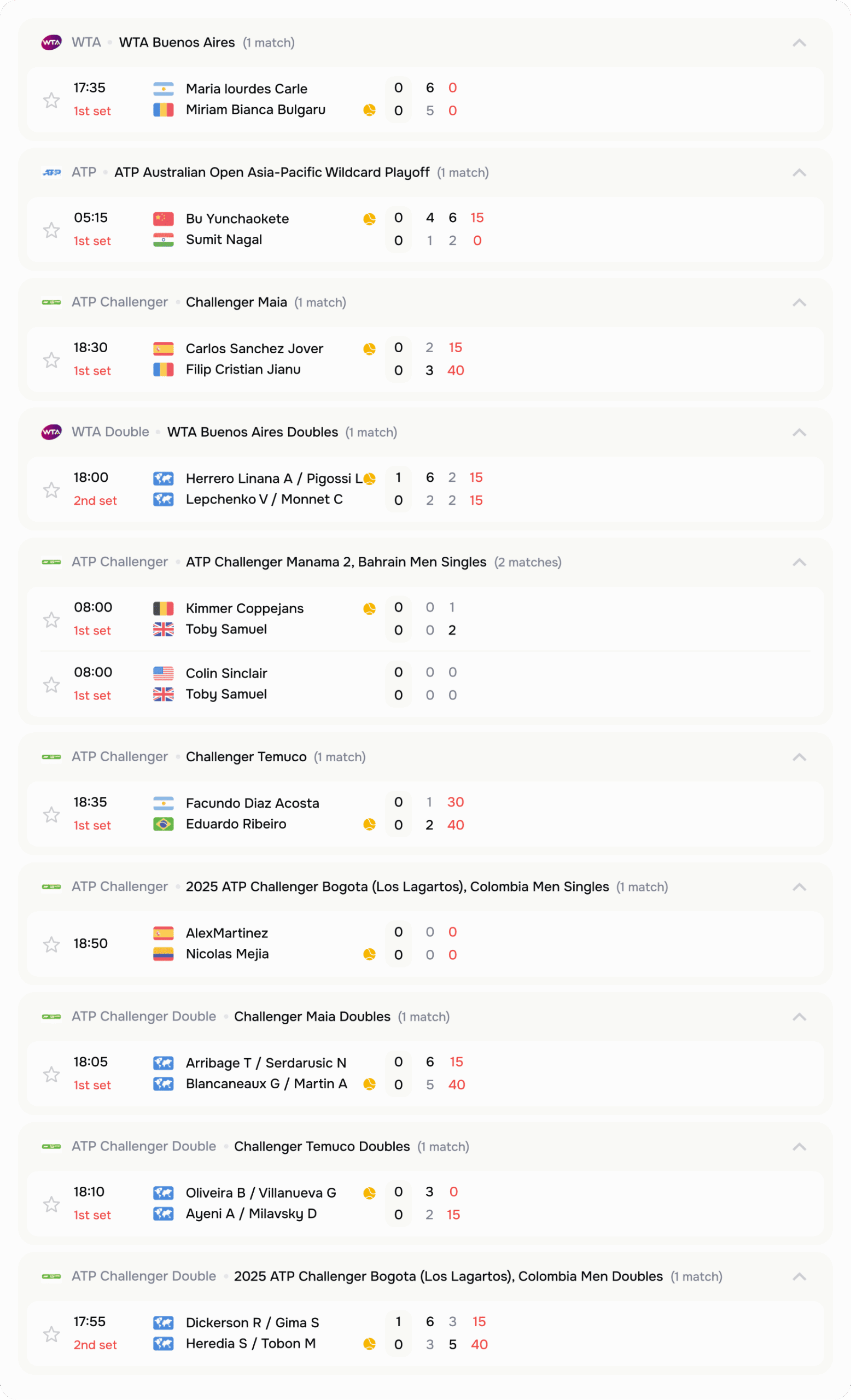Open the Sumit Nagal player name

(x=224, y=240)
